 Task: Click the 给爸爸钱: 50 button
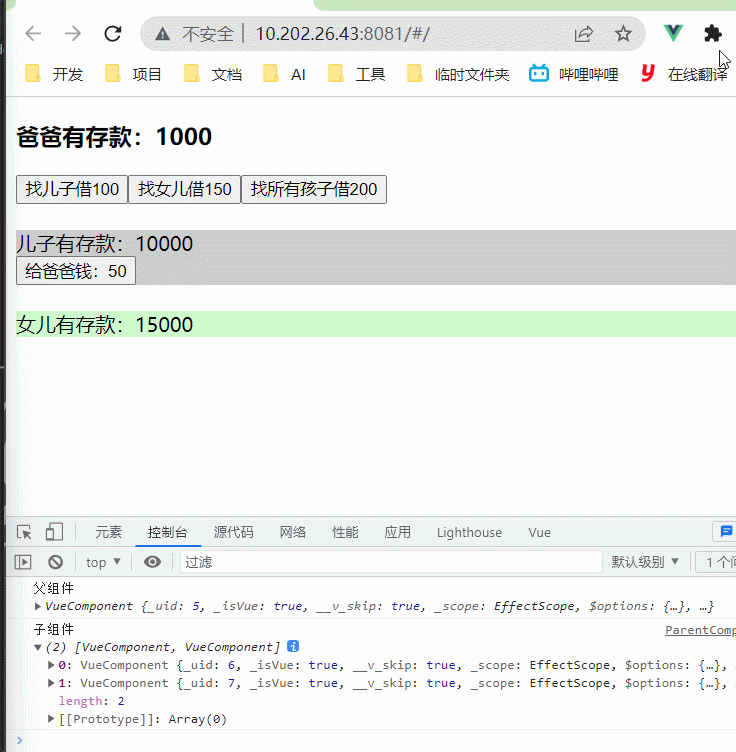[x=76, y=271]
